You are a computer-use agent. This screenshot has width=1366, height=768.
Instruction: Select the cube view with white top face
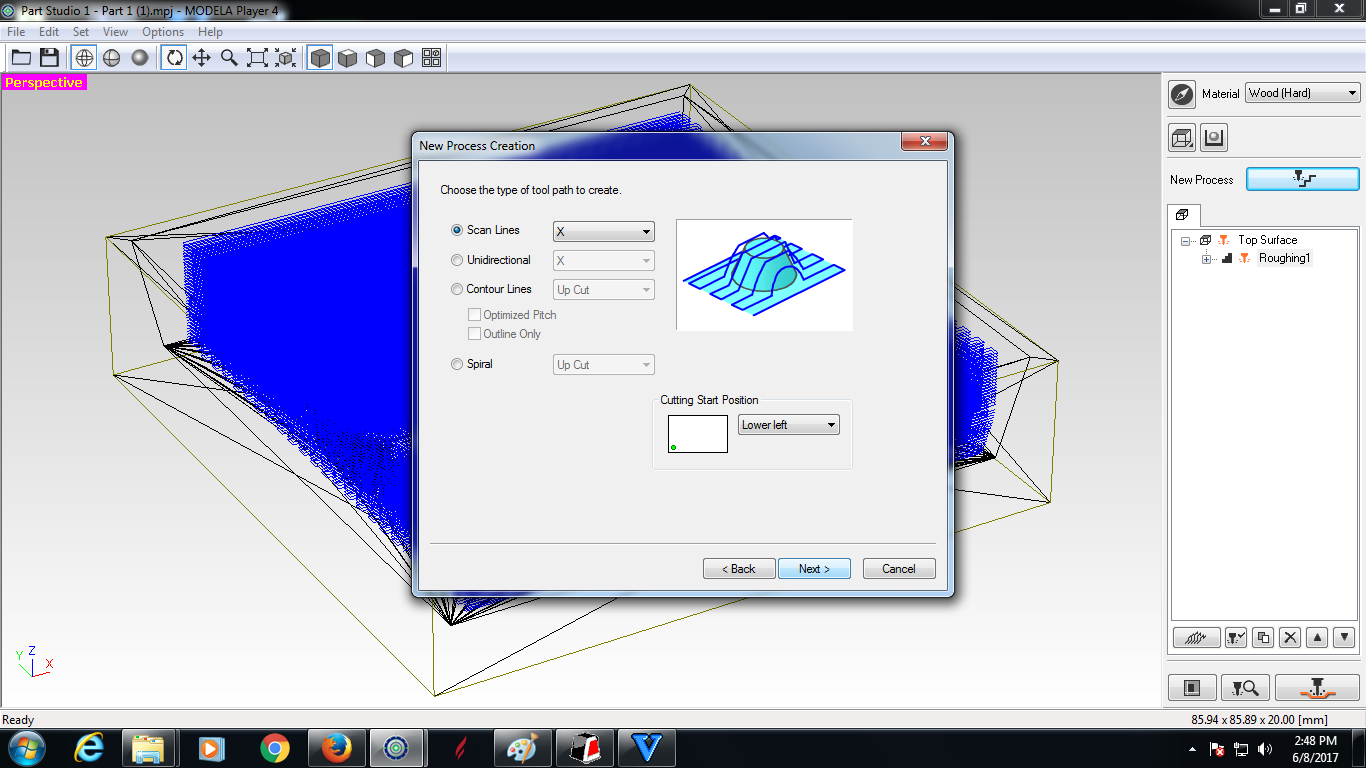pos(348,58)
